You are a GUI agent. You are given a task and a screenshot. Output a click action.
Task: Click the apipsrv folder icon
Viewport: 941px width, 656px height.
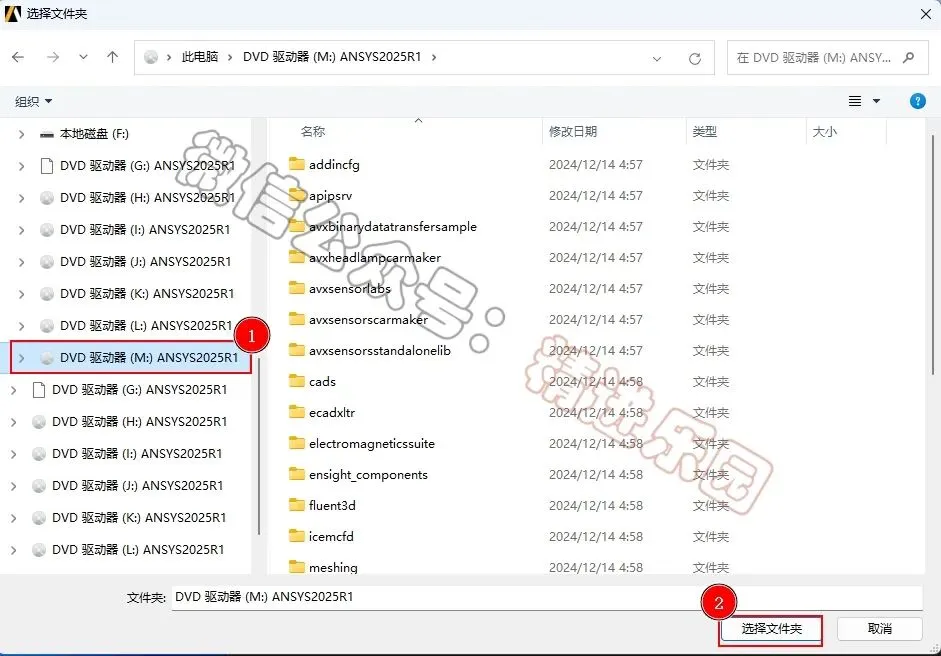point(296,195)
